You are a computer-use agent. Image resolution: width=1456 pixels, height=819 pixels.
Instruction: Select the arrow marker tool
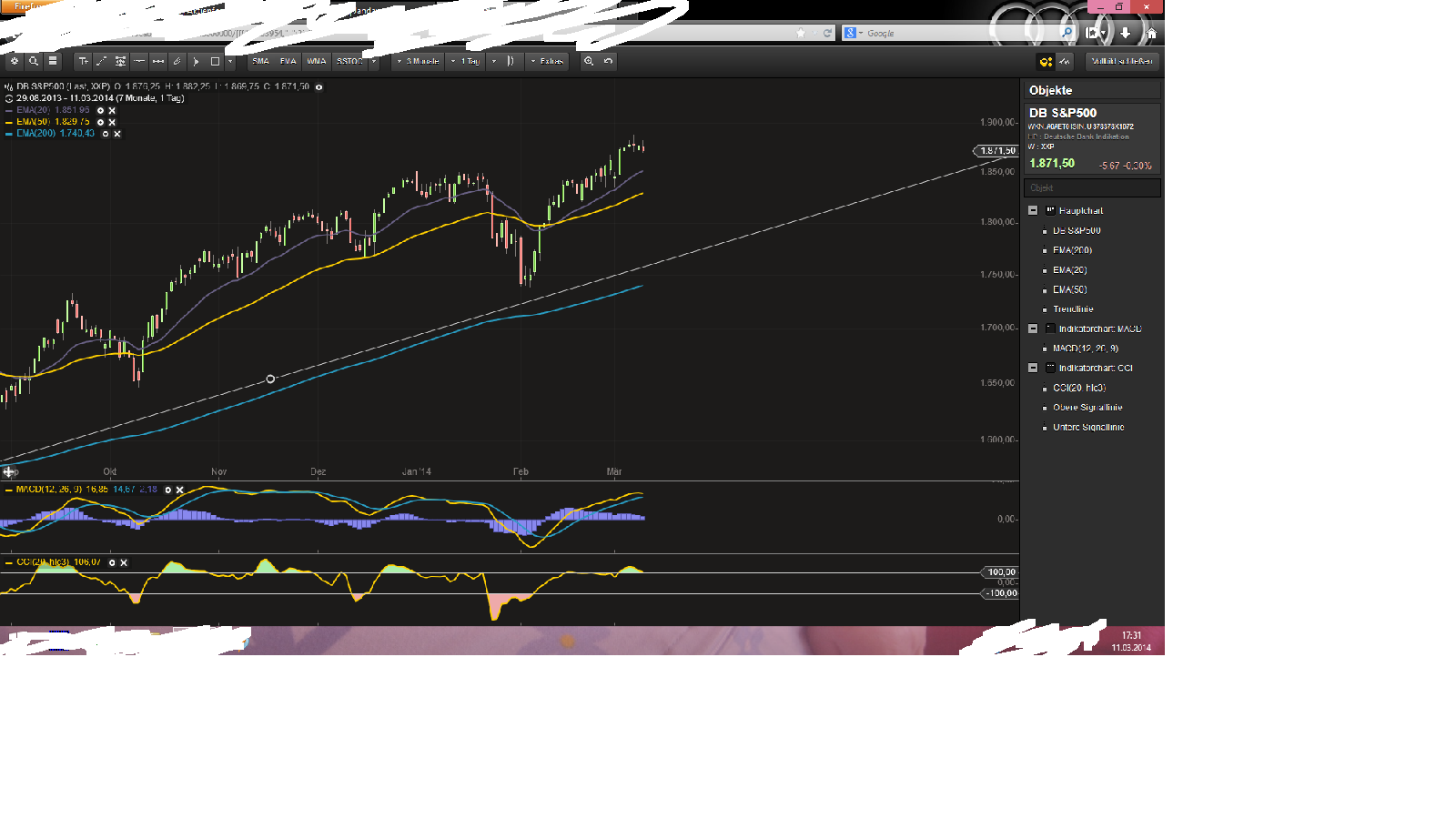pyautogui.click(x=197, y=61)
